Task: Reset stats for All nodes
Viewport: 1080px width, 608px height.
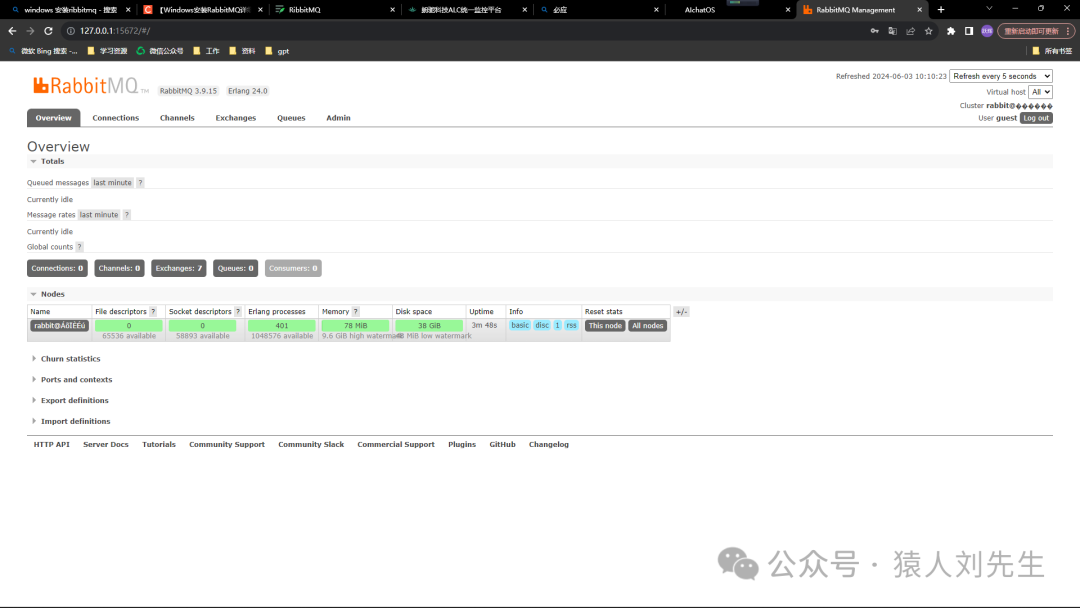Action: pyautogui.click(x=648, y=326)
